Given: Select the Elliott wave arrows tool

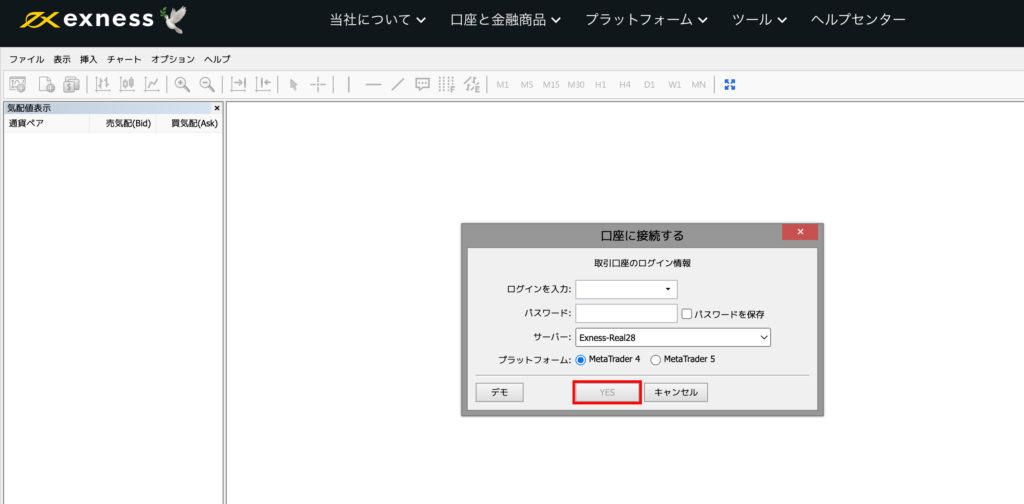Looking at the screenshot, I should point(472,84).
